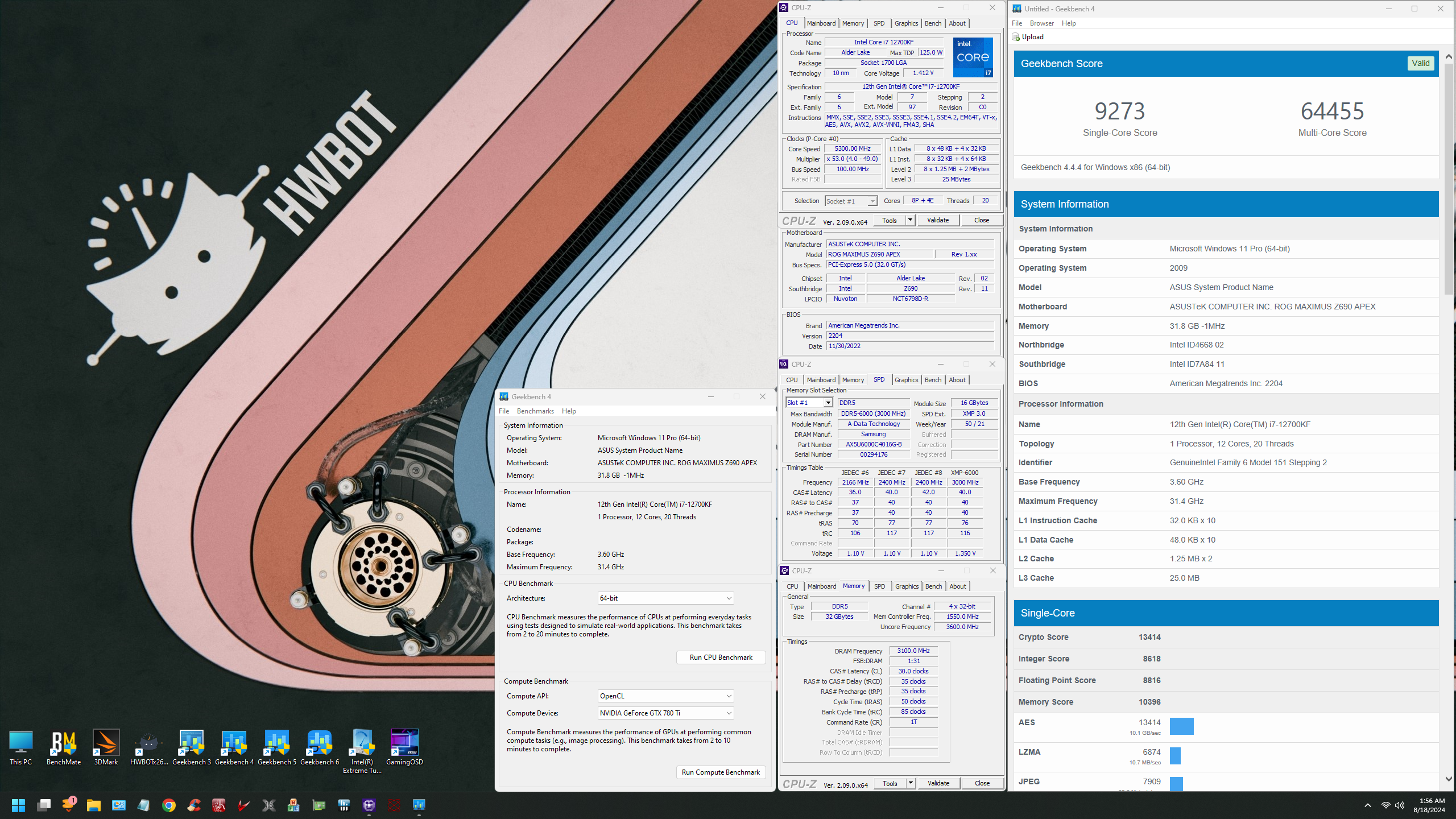Expand the Compute API OpenCL dropdown
1456x819 pixels.
[x=665, y=696]
